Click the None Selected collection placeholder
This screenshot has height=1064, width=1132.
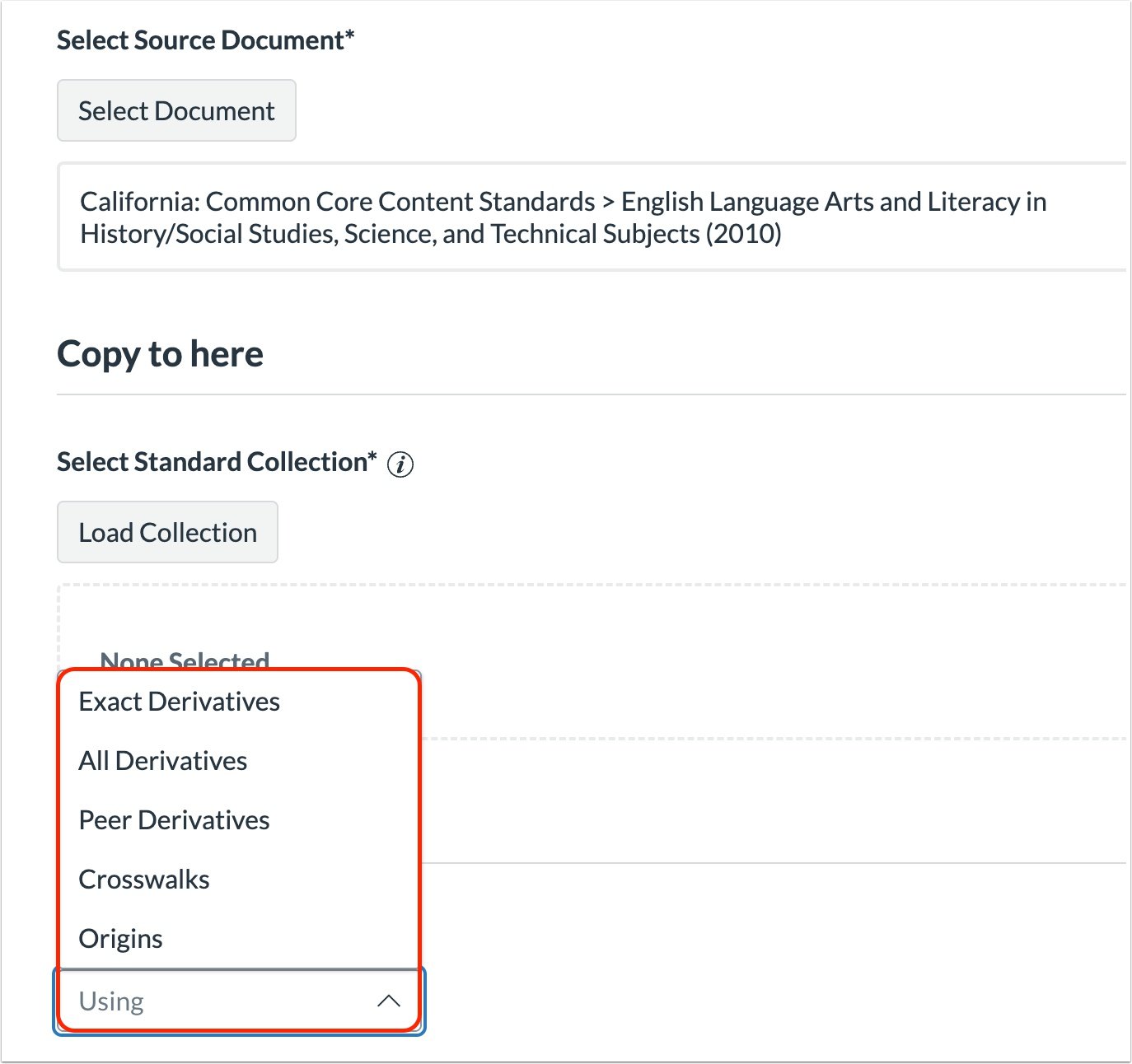click(185, 659)
